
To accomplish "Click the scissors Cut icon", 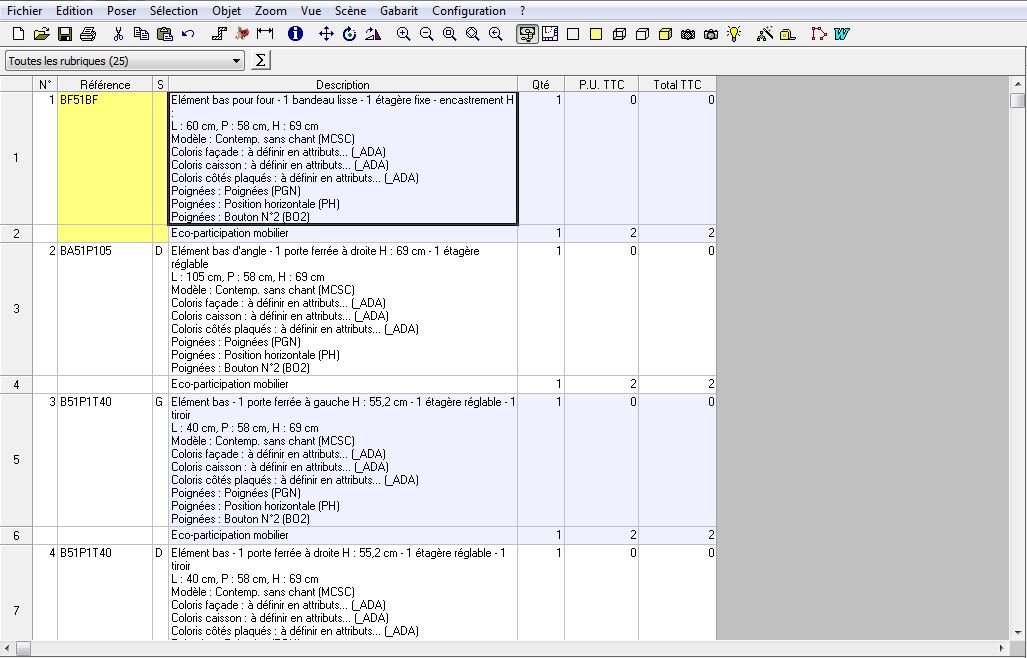I will [x=118, y=34].
